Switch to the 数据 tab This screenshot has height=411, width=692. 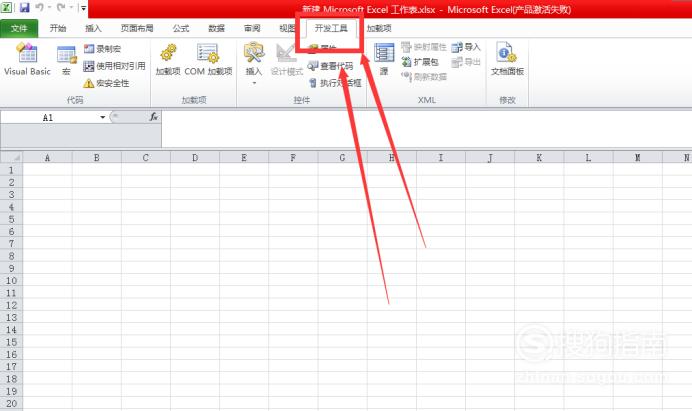(216, 28)
